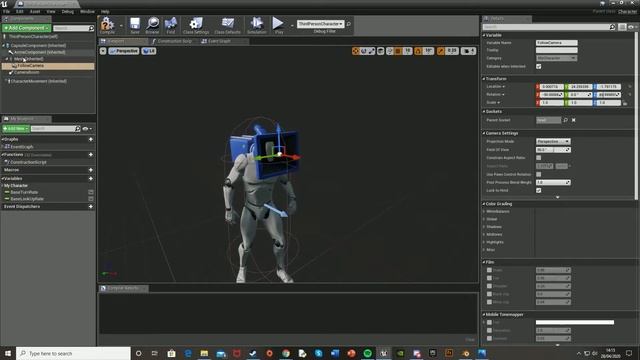Image resolution: width=640 pixels, height=360 pixels.
Task: Add a new macro with plus icon
Action: tap(91, 170)
